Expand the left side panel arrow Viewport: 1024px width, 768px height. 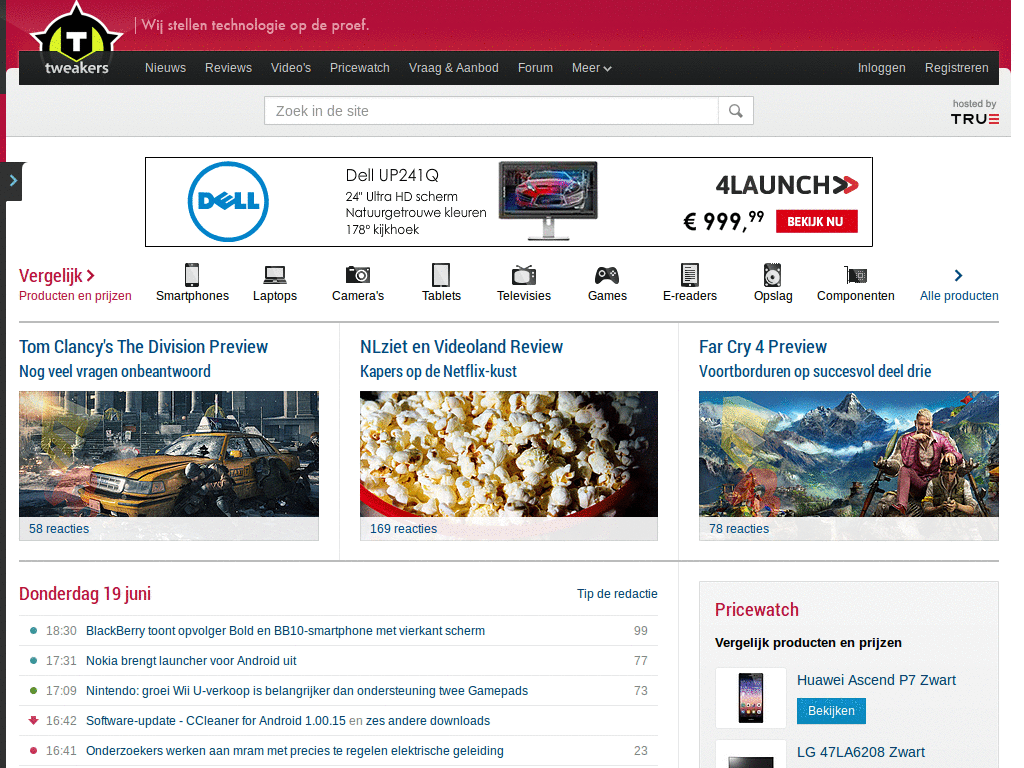coord(13,181)
